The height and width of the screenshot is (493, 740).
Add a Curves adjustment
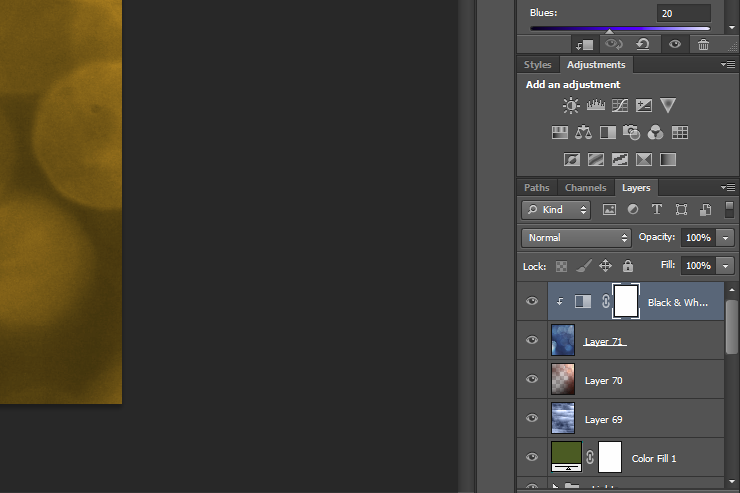tap(620, 105)
